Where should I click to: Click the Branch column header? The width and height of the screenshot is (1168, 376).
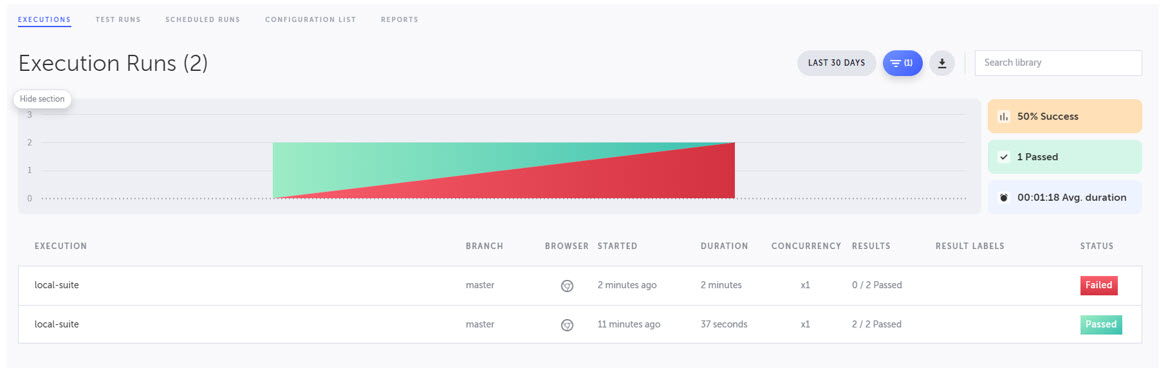click(484, 246)
